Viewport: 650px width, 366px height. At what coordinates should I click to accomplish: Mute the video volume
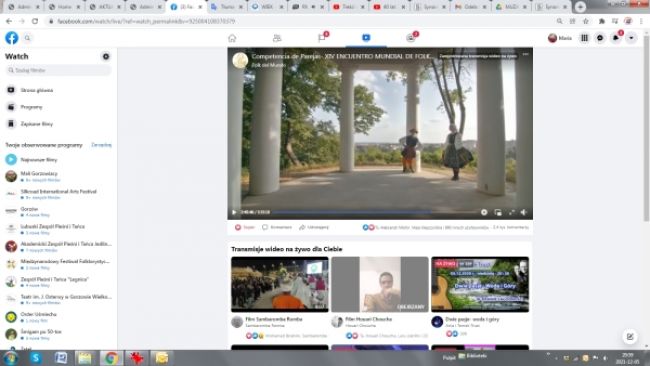click(524, 212)
